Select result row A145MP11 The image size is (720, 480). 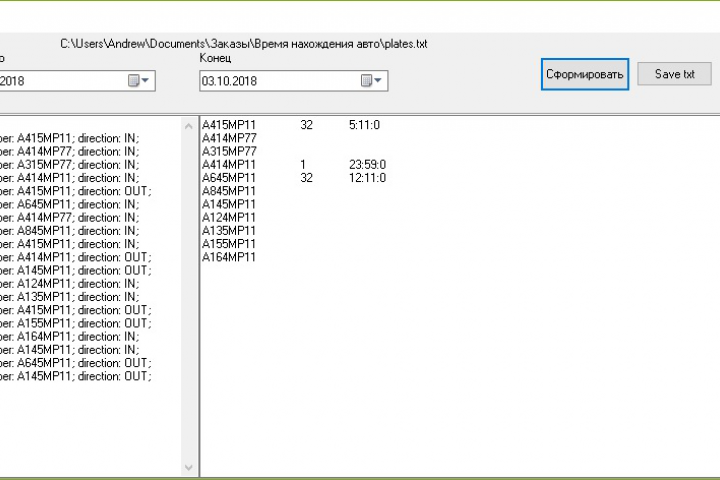(x=229, y=204)
